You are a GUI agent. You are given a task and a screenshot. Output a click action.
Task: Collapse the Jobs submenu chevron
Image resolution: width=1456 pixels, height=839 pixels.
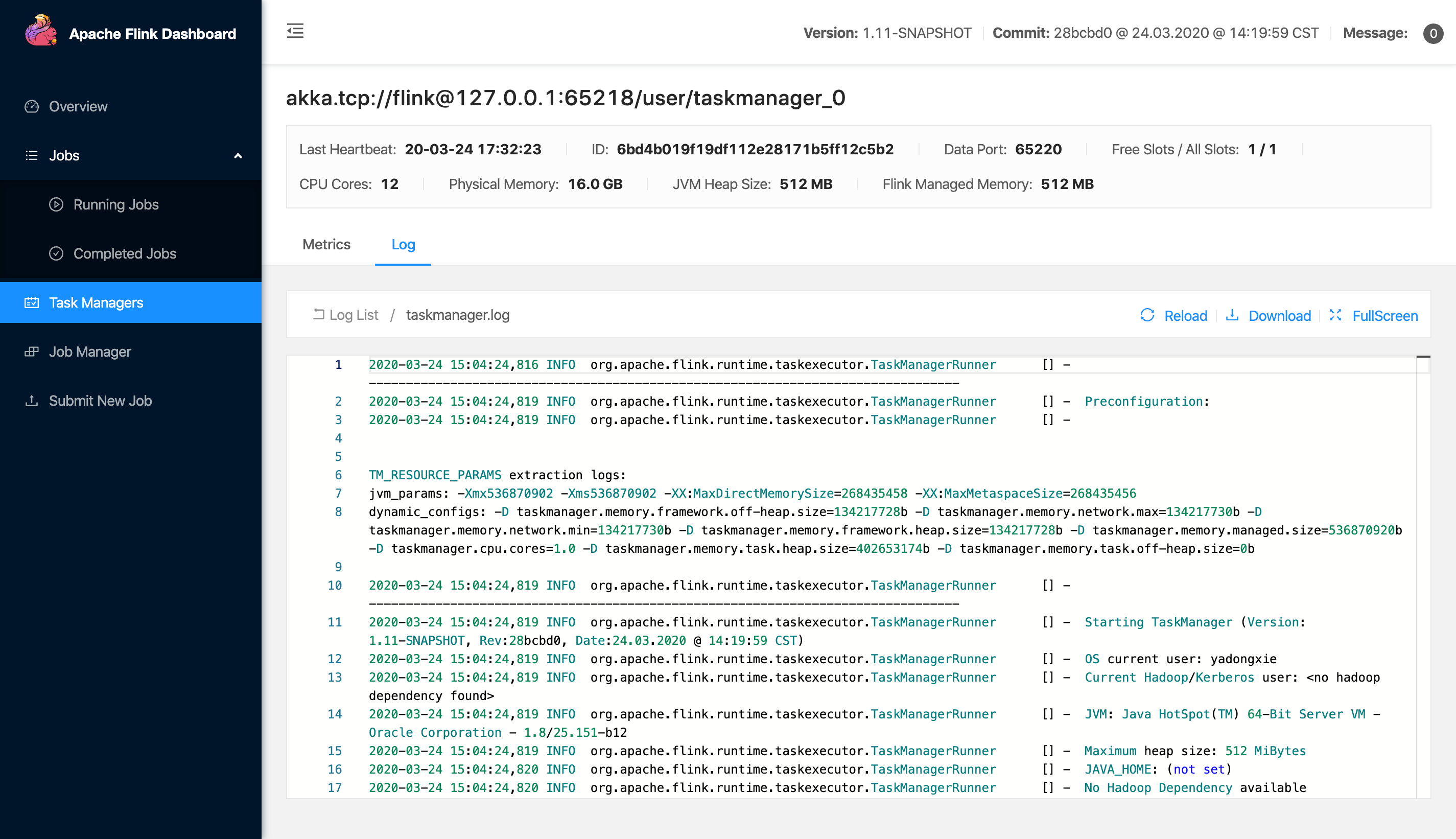point(238,156)
